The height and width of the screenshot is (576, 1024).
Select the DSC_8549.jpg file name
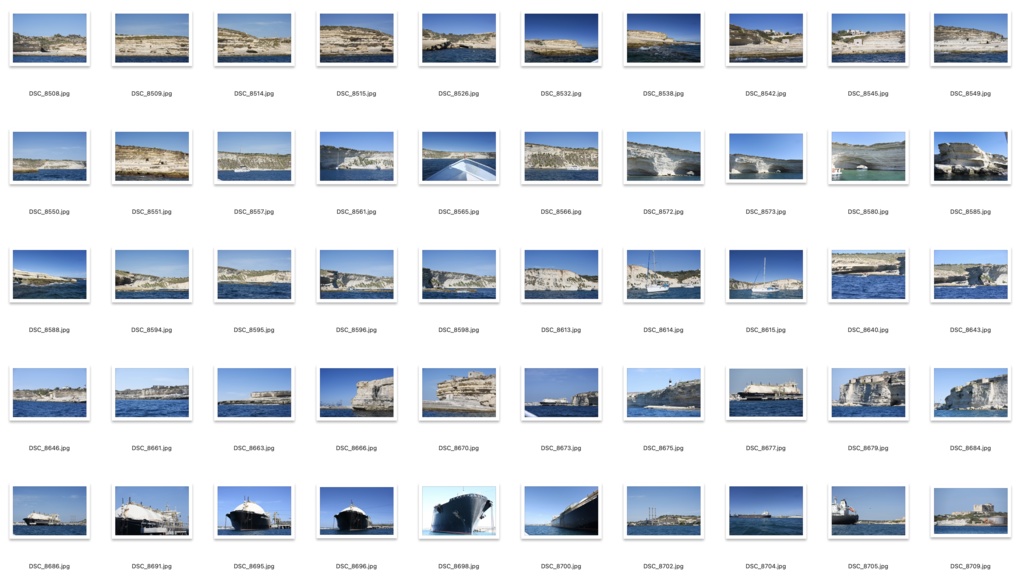click(x=970, y=94)
